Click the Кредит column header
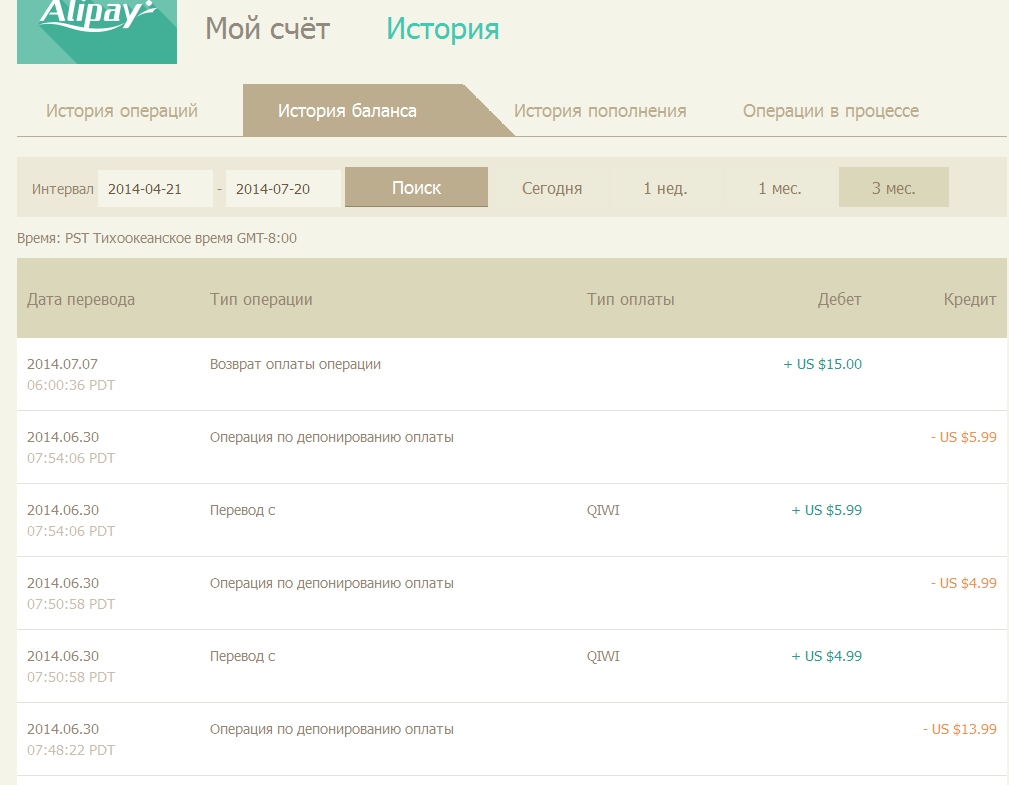This screenshot has width=1009, height=785. (970, 299)
